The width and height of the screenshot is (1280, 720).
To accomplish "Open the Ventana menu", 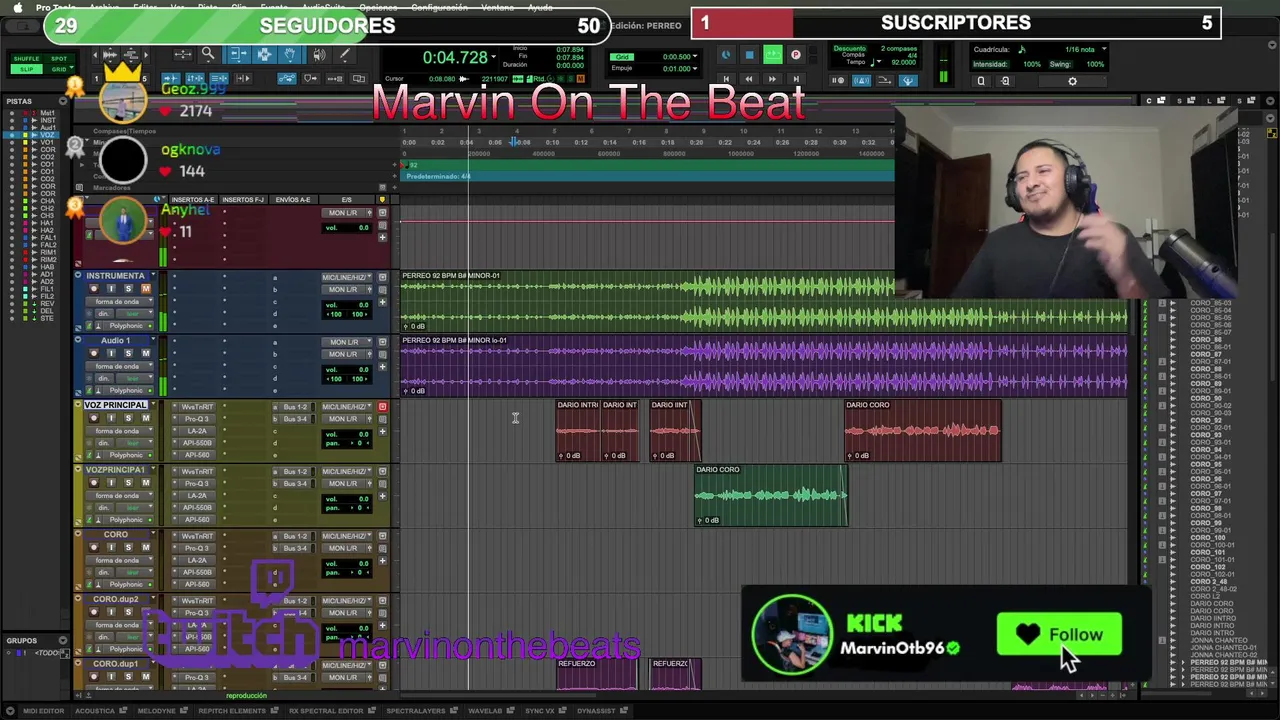I will 497,7.
